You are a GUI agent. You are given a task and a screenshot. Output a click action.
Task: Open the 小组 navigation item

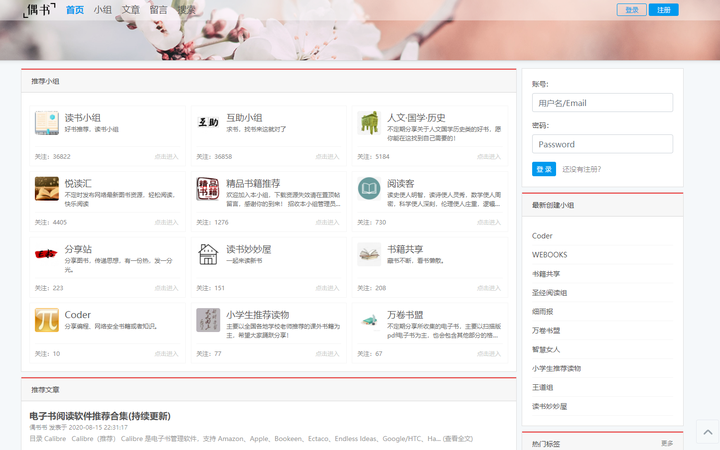click(102, 10)
